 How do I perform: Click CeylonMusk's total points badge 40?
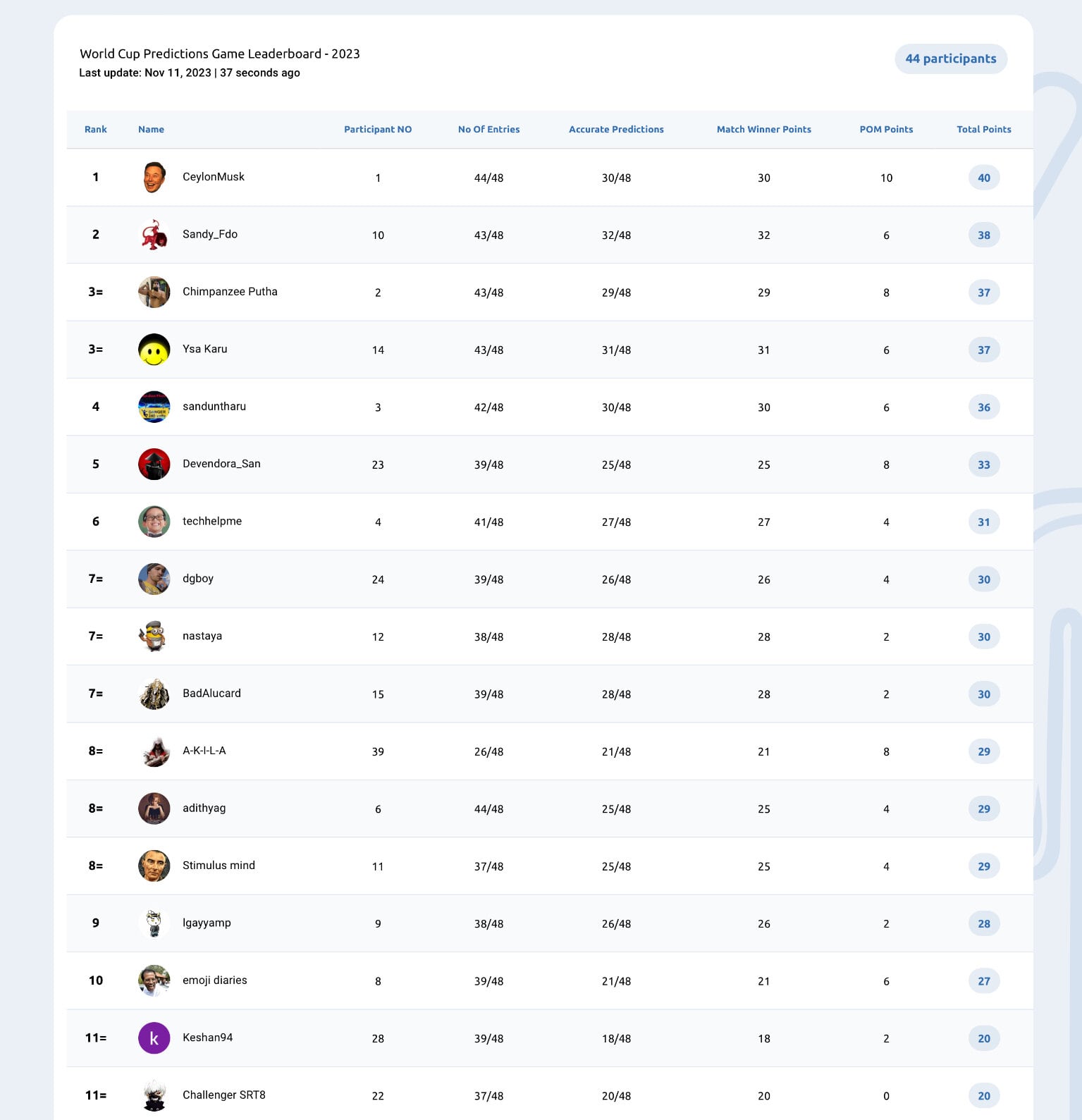point(984,178)
